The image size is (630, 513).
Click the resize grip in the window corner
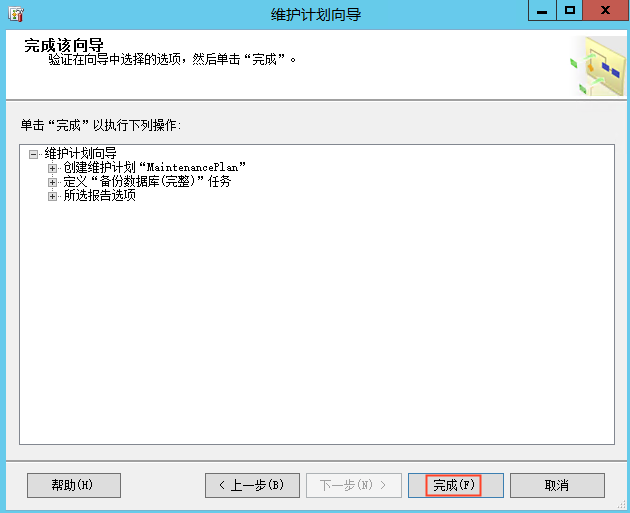(623, 506)
